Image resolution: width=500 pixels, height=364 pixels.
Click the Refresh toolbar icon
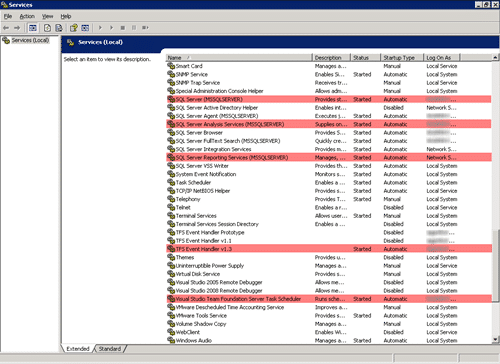[47, 28]
